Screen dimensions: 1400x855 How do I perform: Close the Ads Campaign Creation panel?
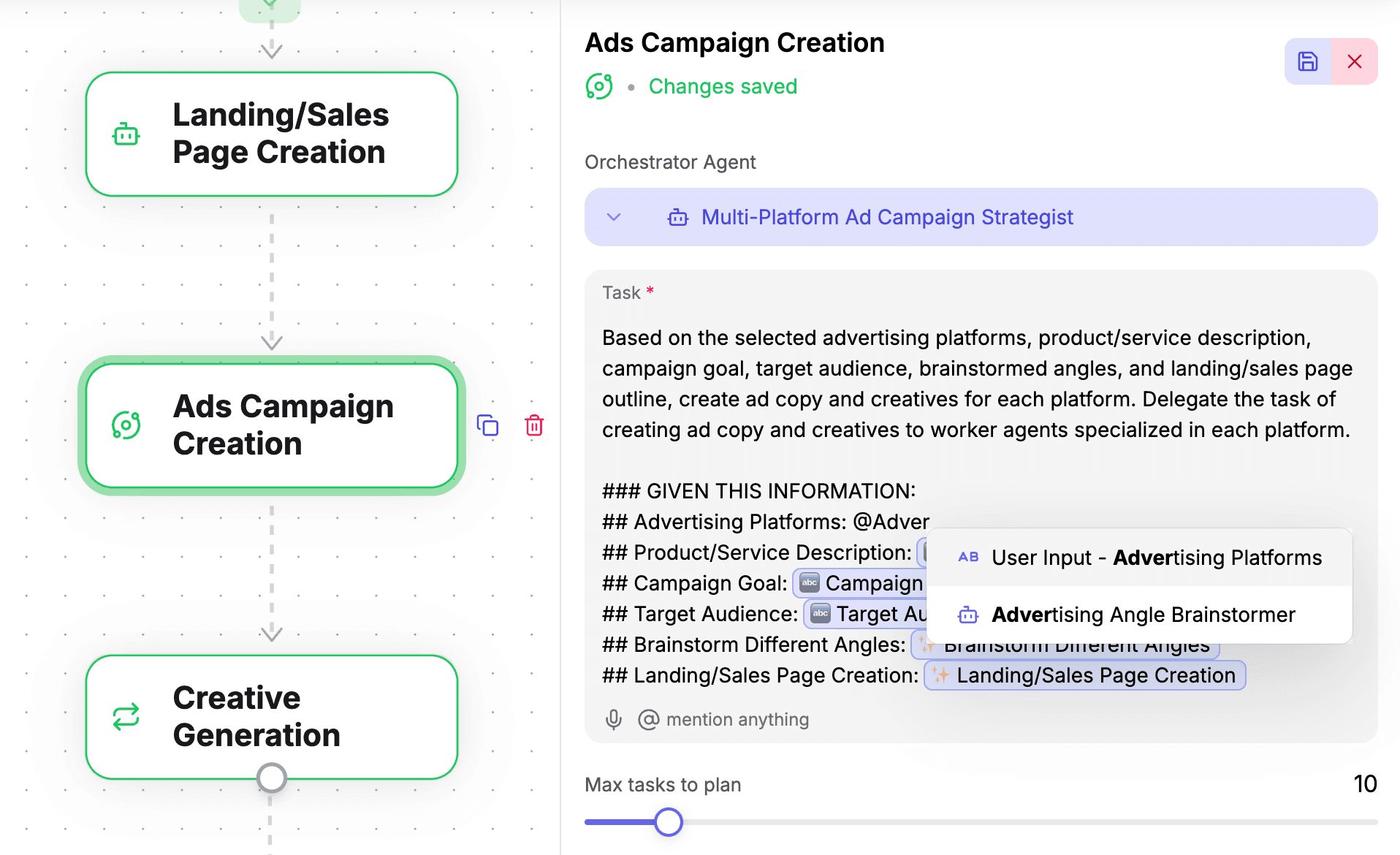click(x=1355, y=61)
